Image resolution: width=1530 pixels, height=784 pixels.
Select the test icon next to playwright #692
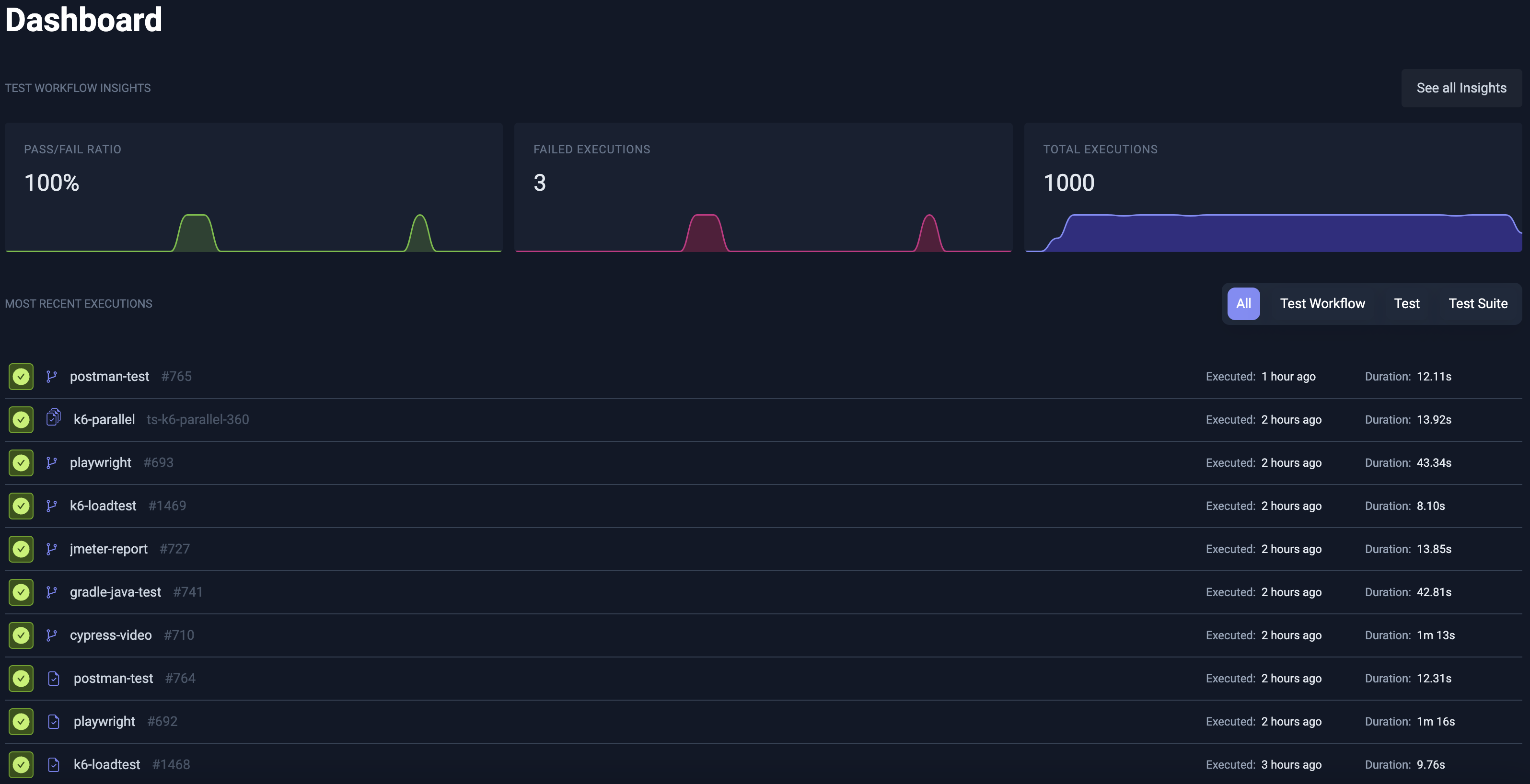pyautogui.click(x=54, y=722)
